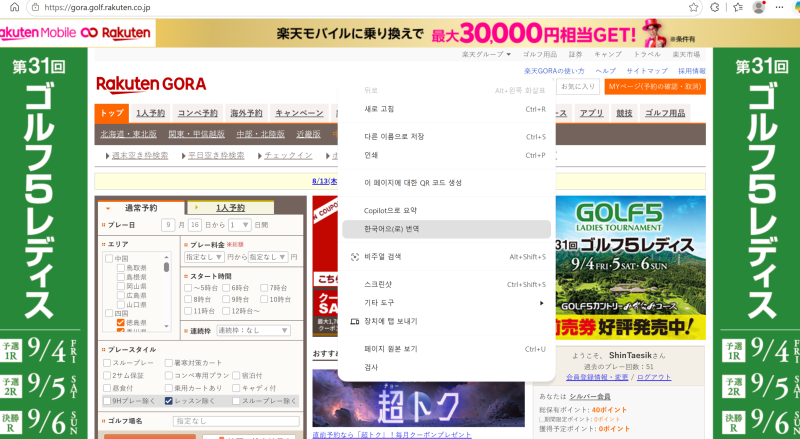800x439 pixels.
Task: Open the ヘルプ link
Action: click(606, 71)
